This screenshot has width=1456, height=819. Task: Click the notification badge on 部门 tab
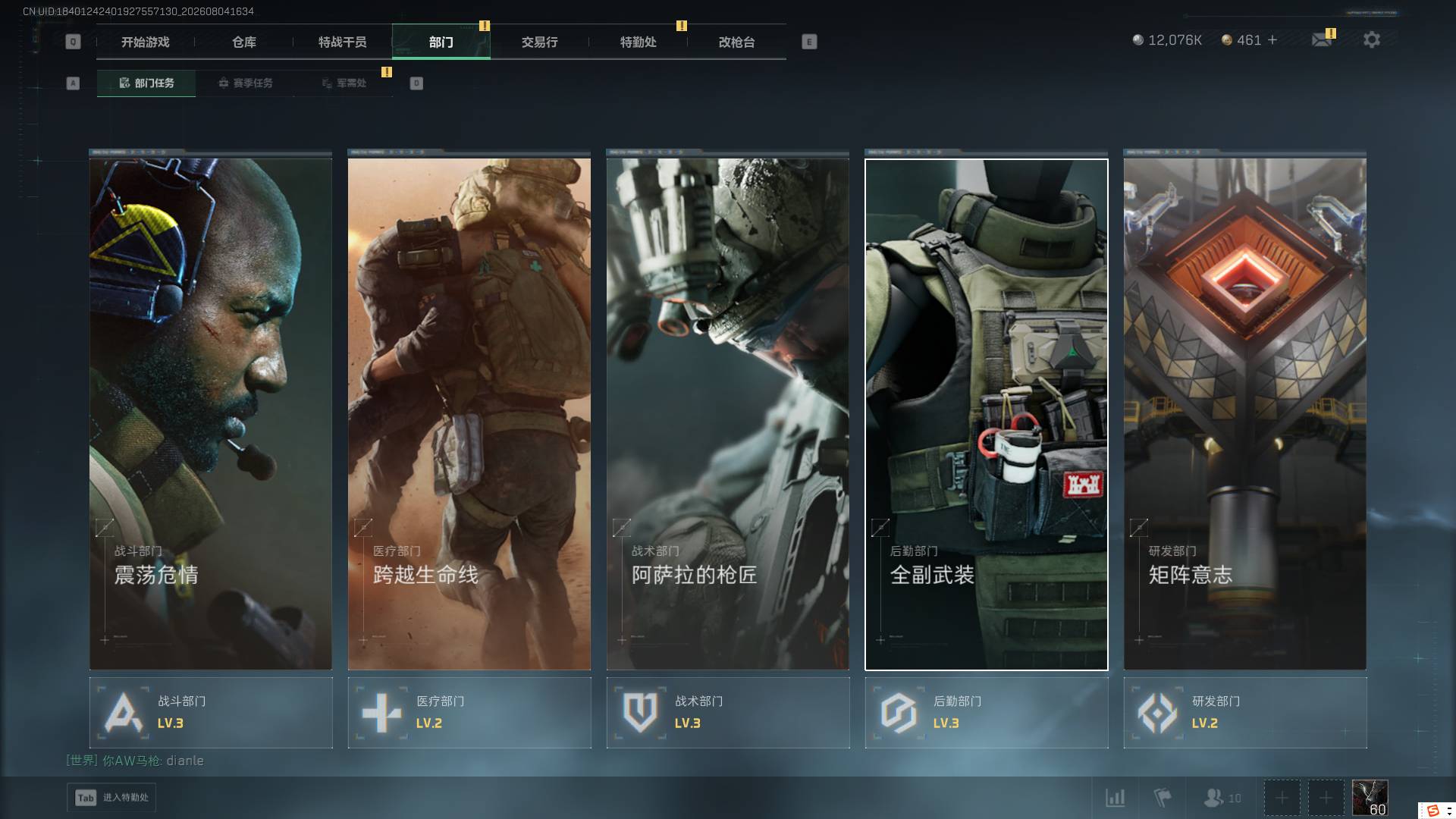click(485, 26)
